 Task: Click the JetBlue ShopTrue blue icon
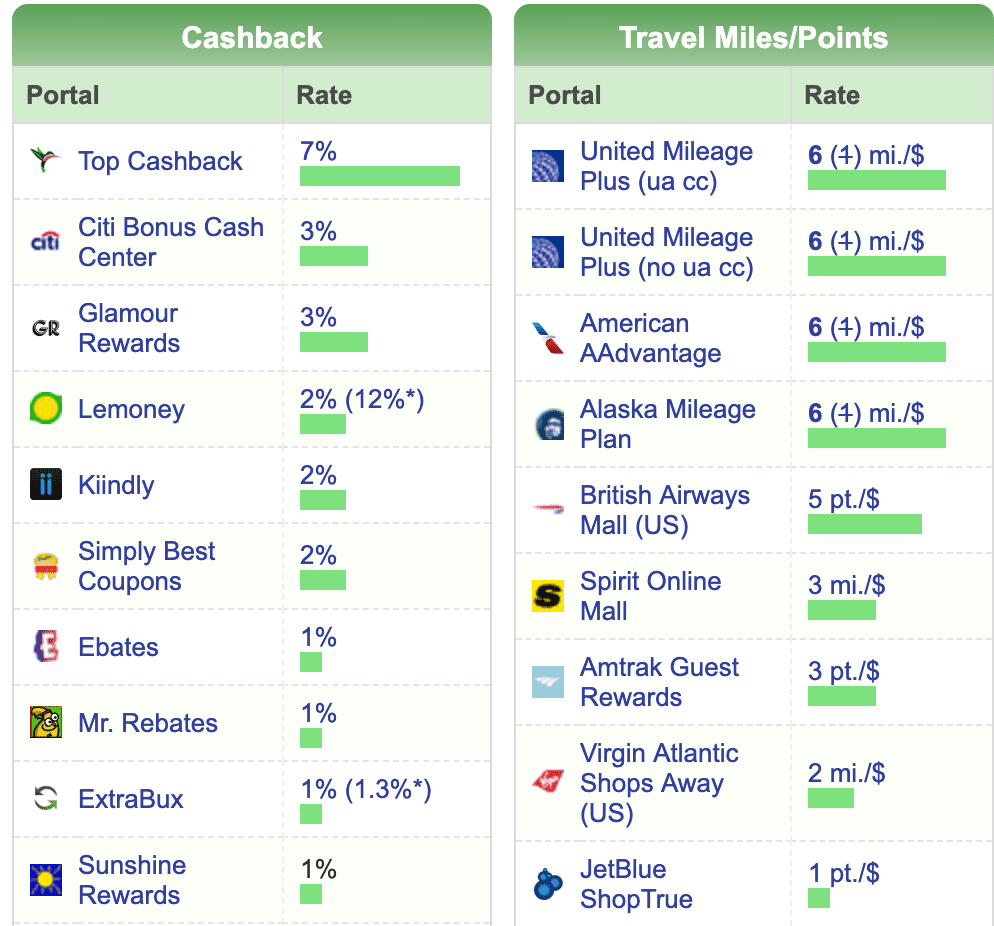[x=548, y=884]
